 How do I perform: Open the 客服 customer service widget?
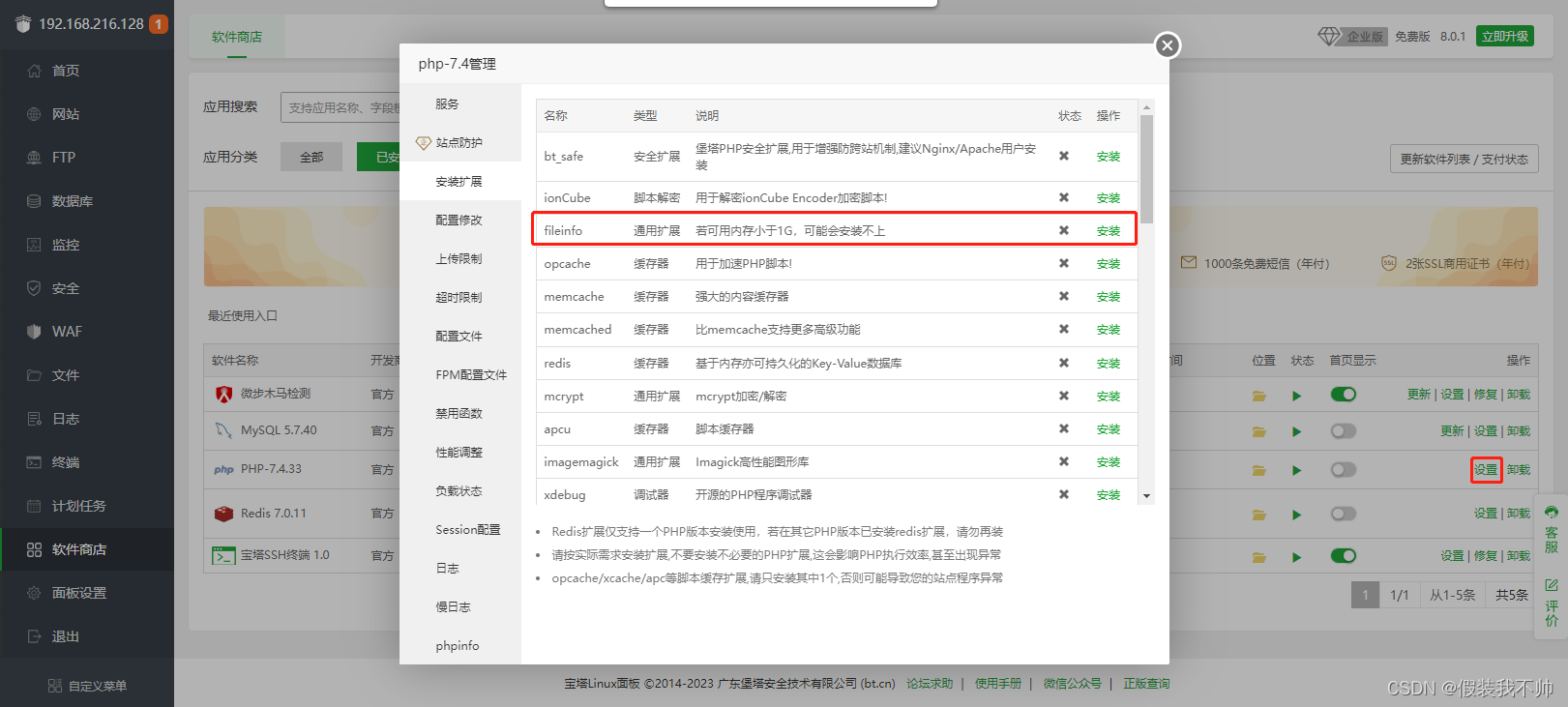click(1552, 528)
